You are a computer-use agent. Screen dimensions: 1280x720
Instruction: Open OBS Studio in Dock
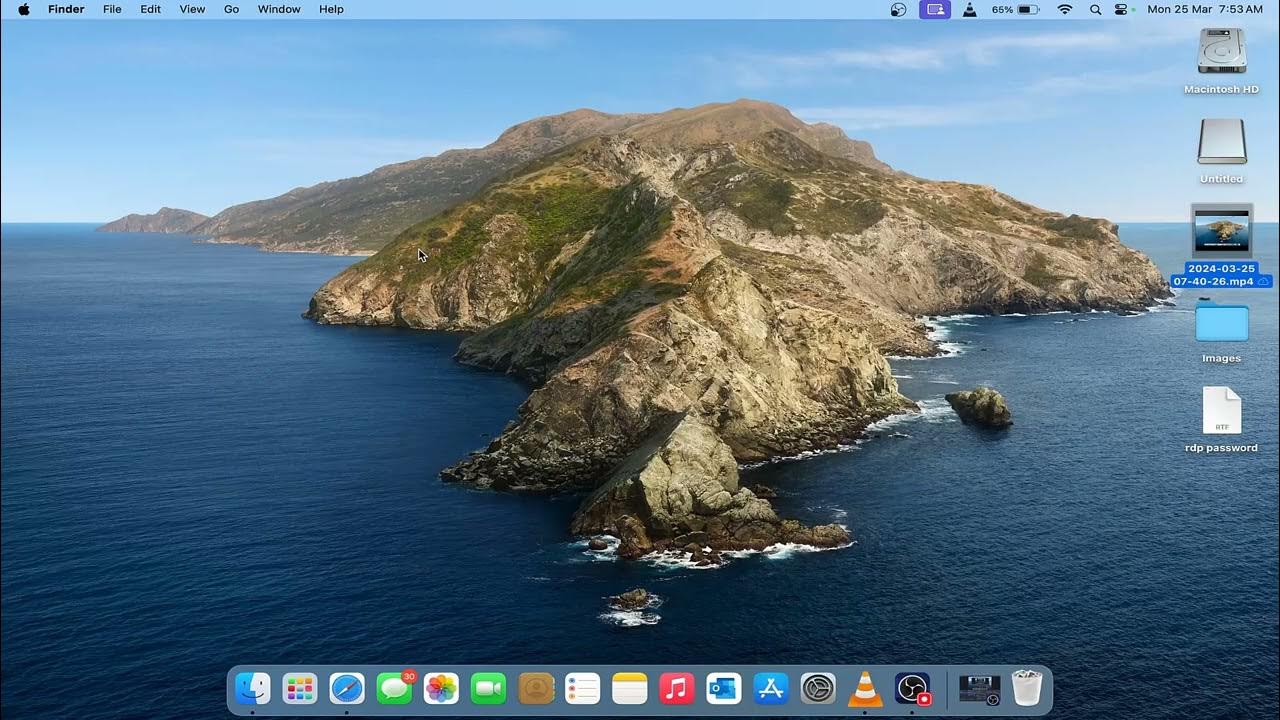pyautogui.click(x=912, y=688)
